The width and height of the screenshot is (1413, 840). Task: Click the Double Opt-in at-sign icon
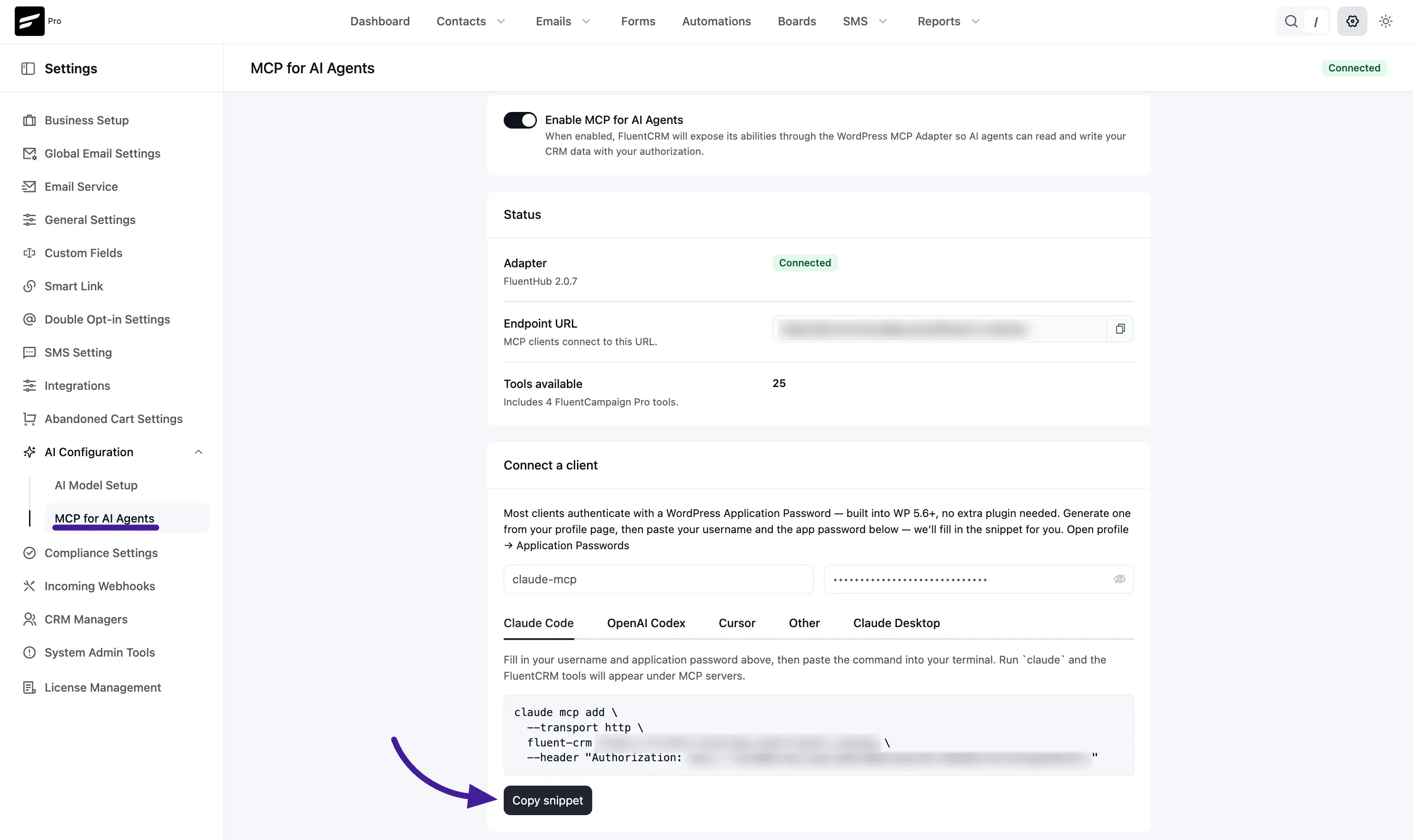pyautogui.click(x=29, y=319)
